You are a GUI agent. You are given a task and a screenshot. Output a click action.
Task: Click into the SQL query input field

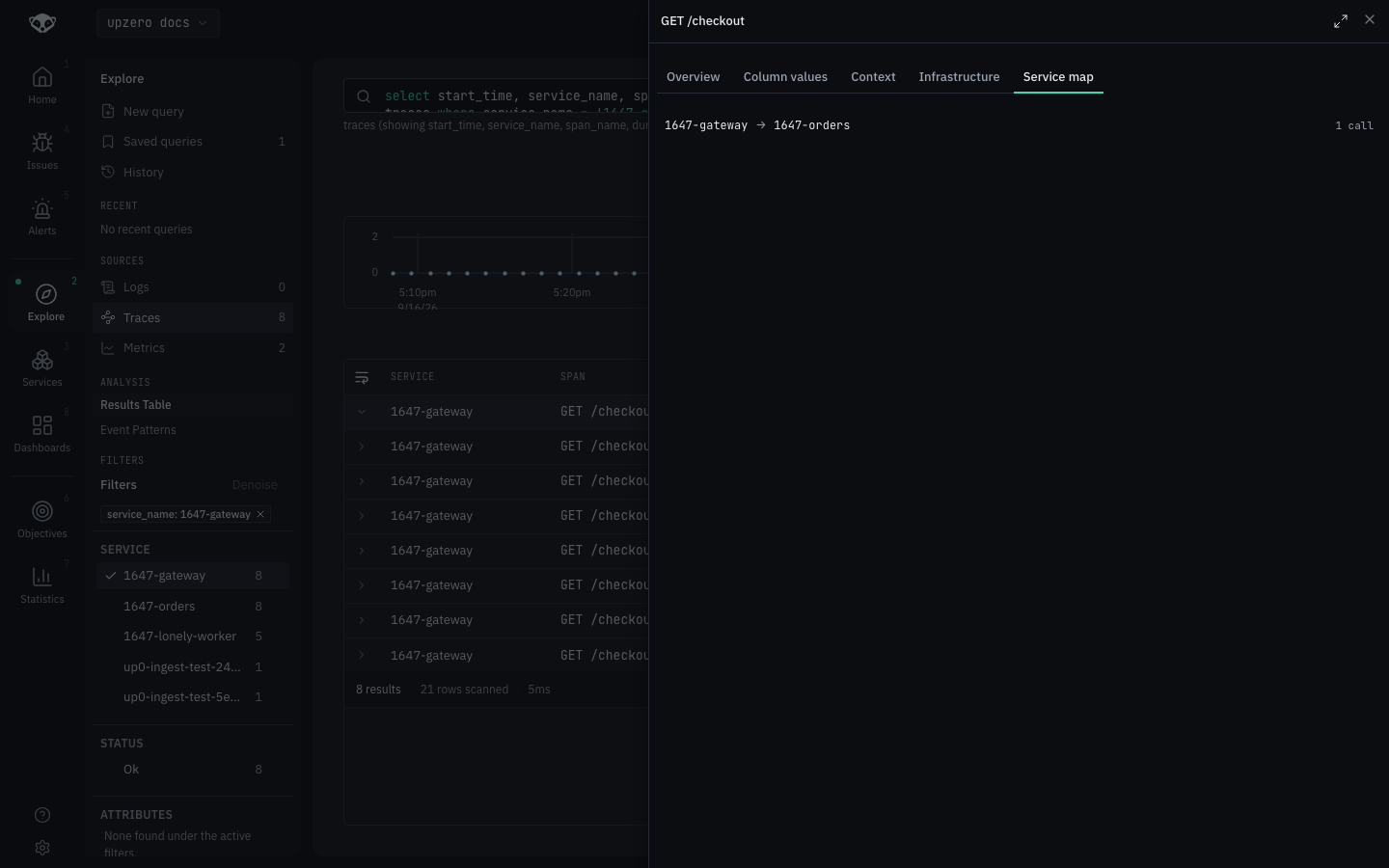point(516,96)
